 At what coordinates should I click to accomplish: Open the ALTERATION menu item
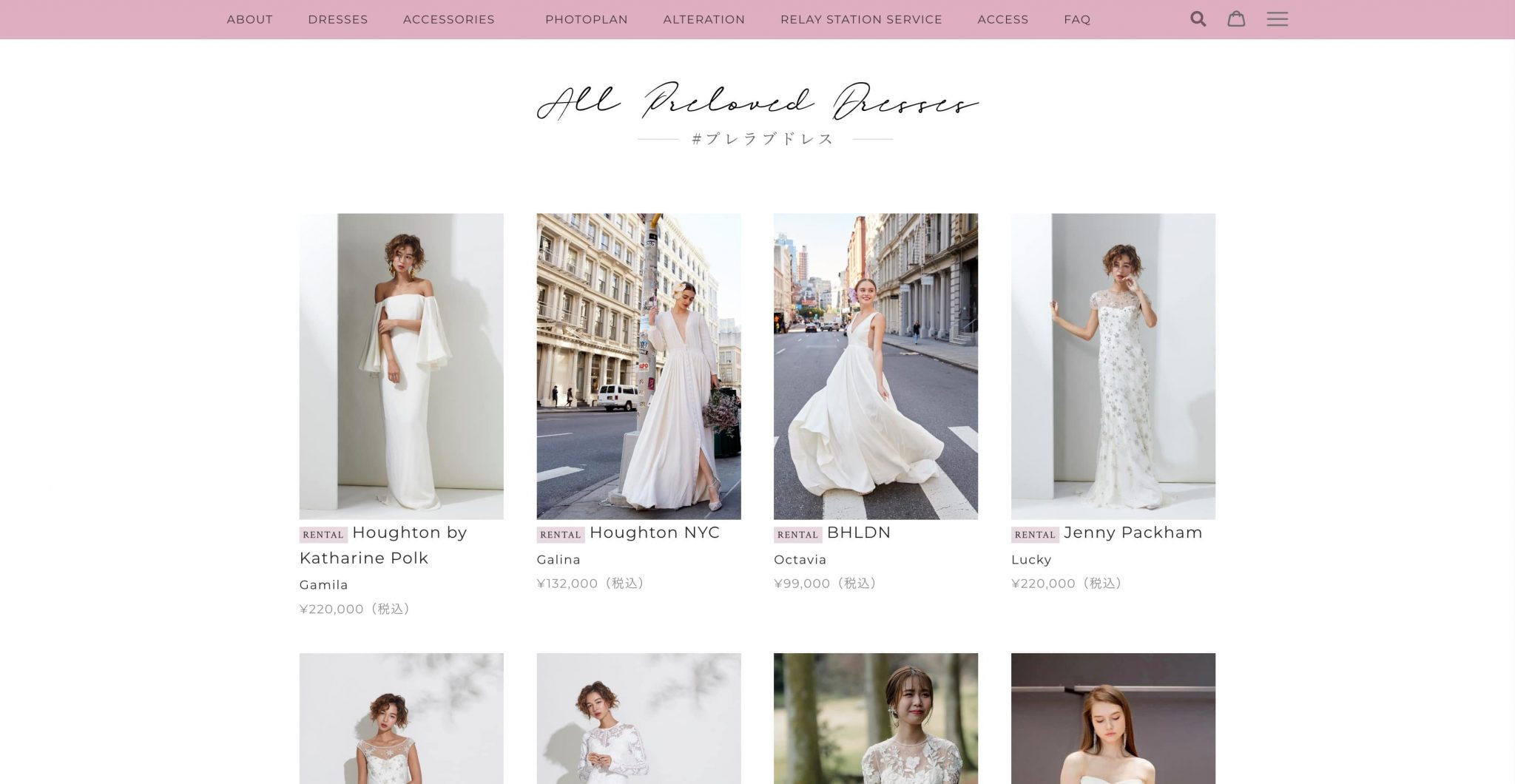click(x=704, y=19)
